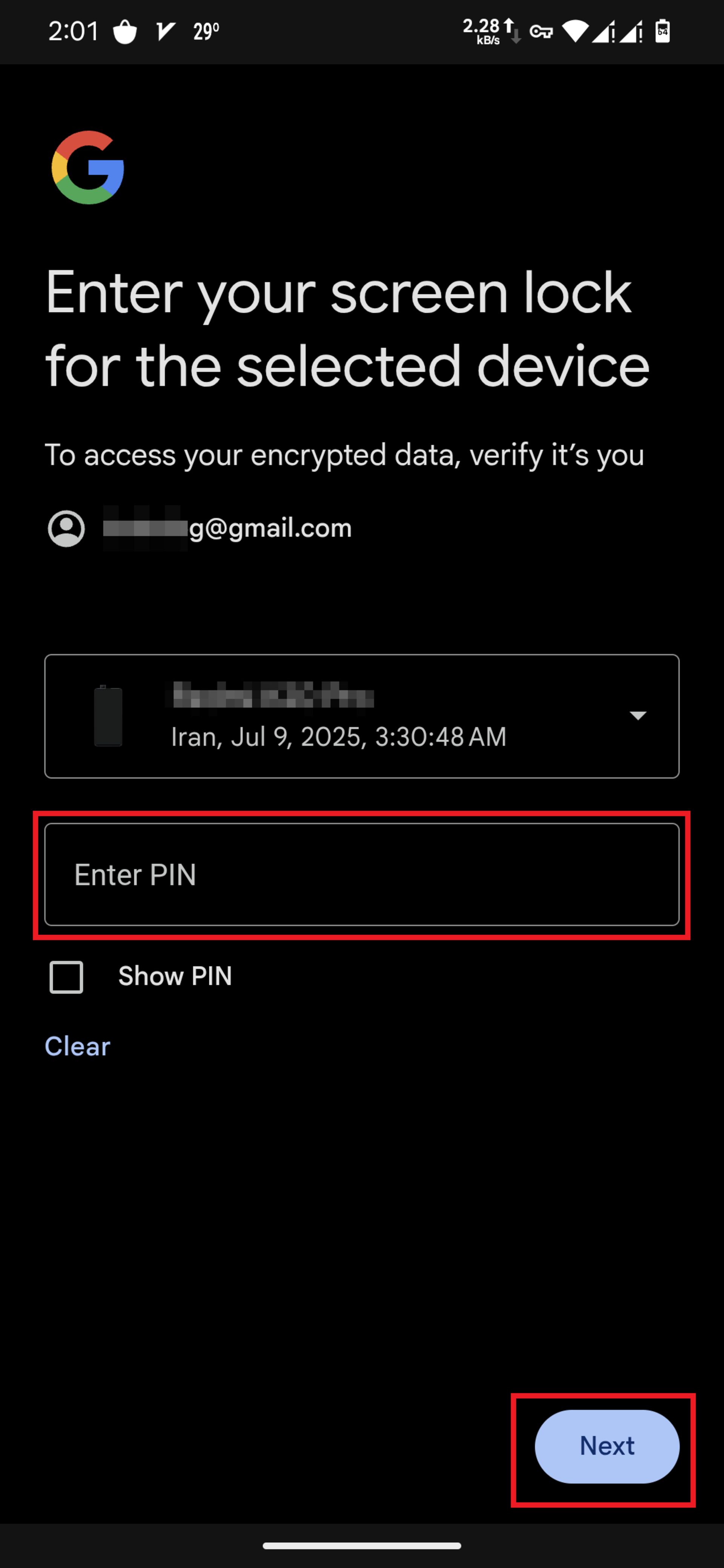
Task: Click the Google logo
Action: (x=88, y=167)
